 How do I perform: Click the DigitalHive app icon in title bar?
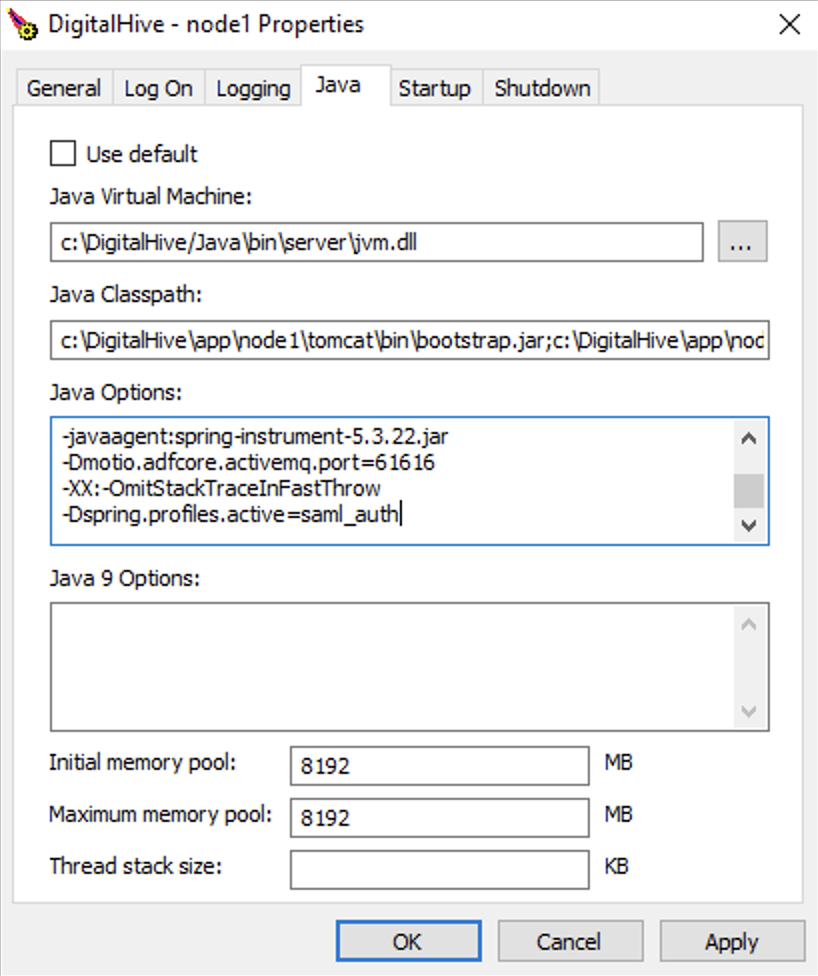22,24
